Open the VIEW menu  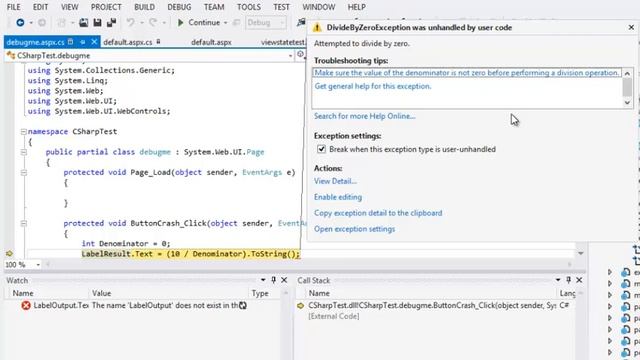[69, 7]
